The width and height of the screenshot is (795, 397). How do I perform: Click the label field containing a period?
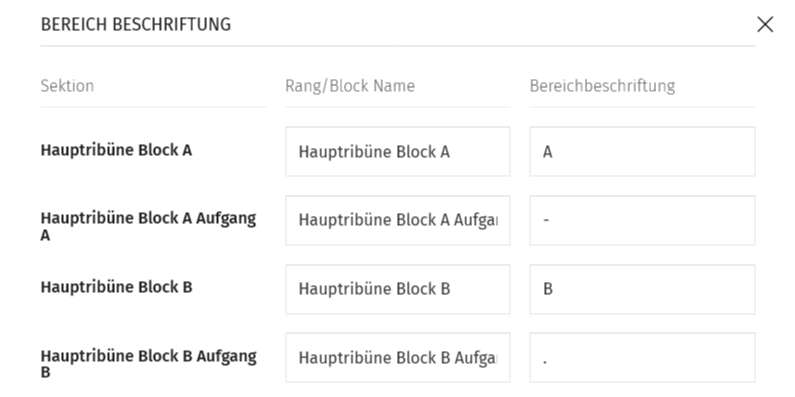642,357
